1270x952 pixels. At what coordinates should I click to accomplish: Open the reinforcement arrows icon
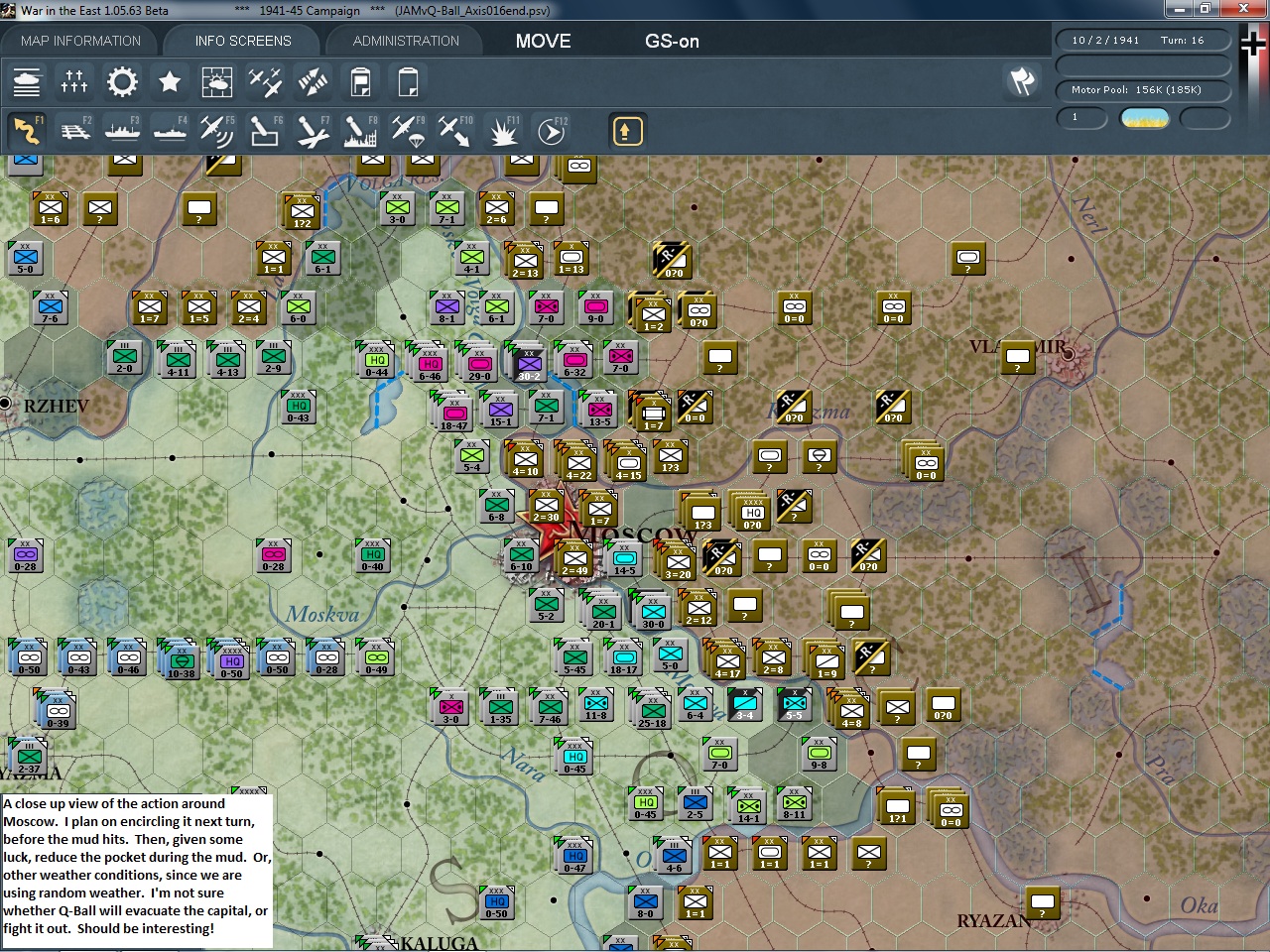[313, 81]
